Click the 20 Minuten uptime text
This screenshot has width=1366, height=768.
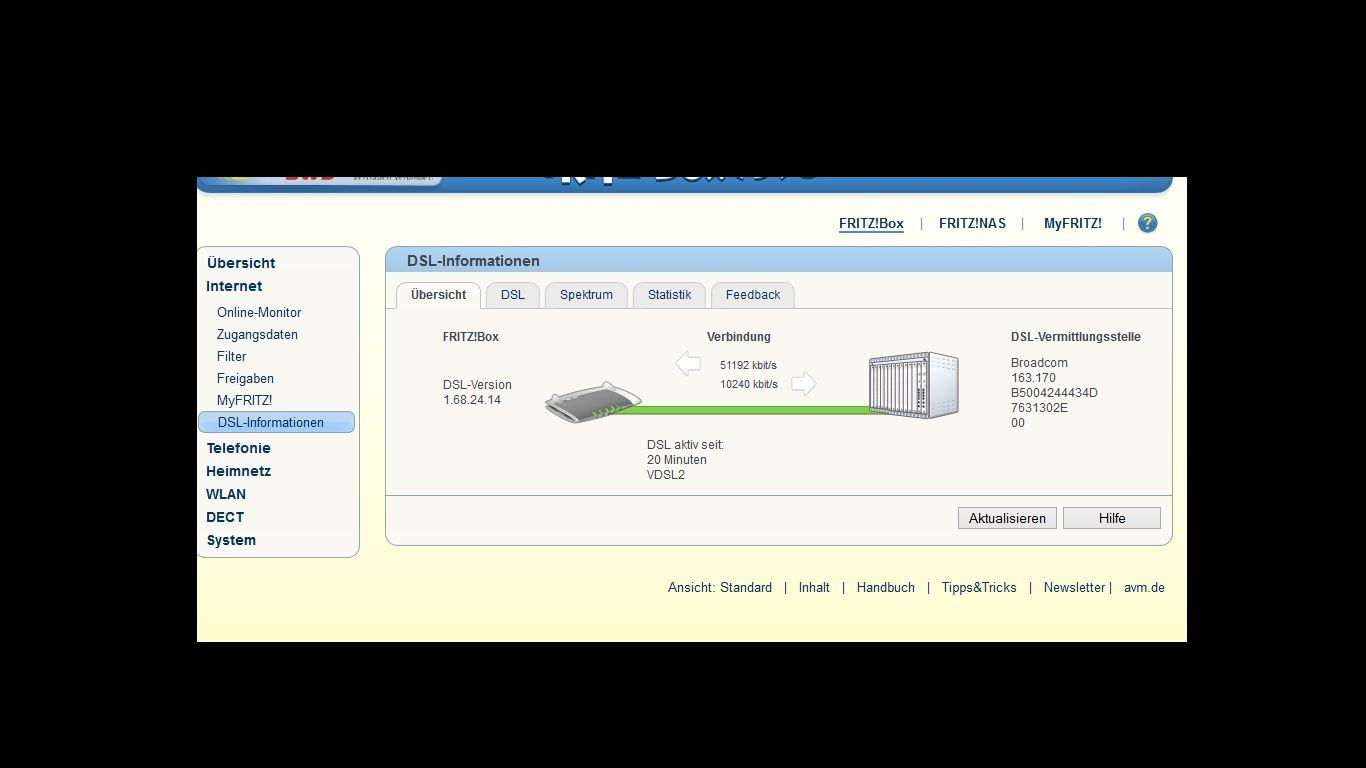pos(677,460)
